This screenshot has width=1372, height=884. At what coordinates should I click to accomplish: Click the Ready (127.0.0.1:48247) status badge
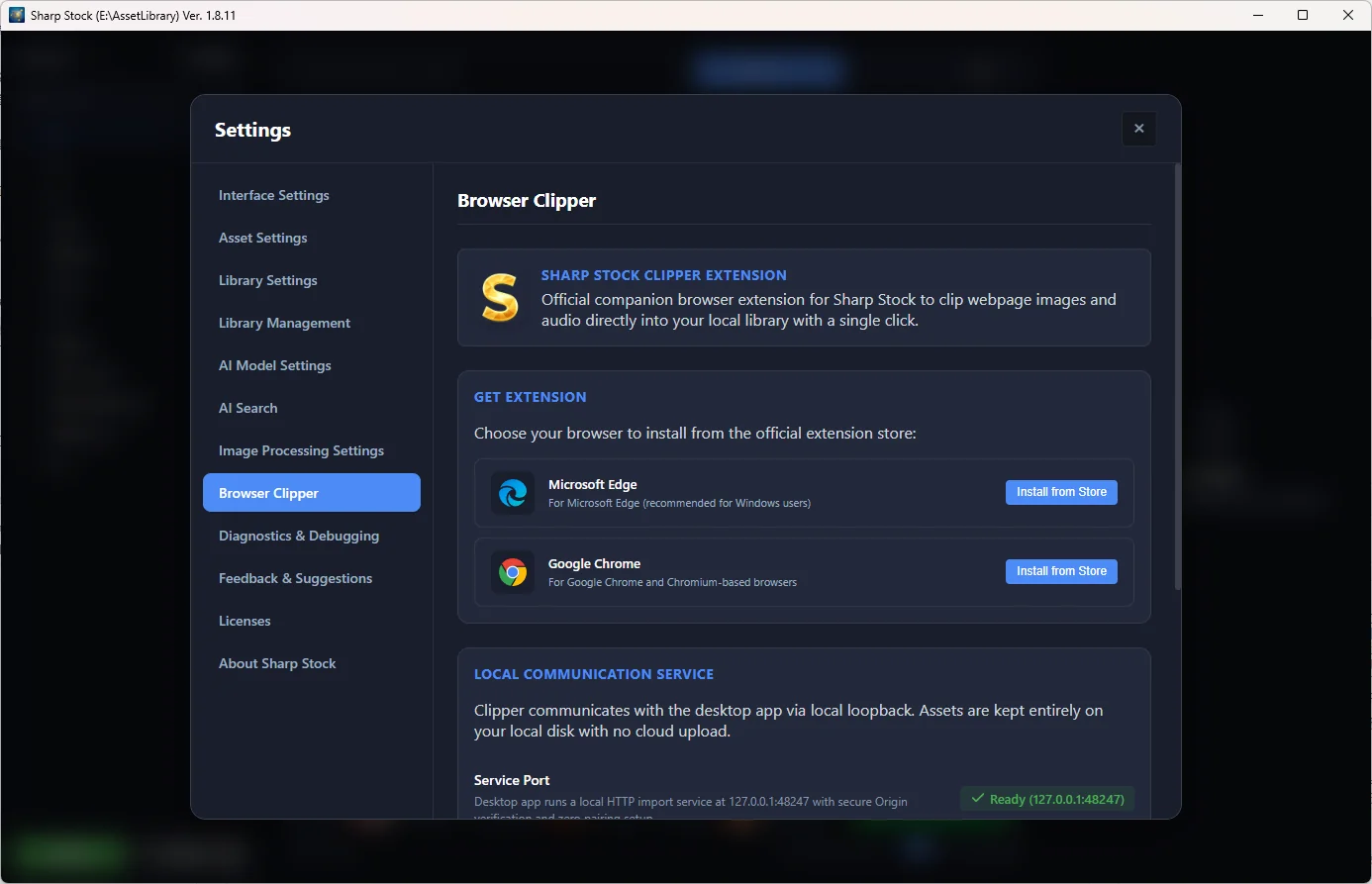point(1047,799)
